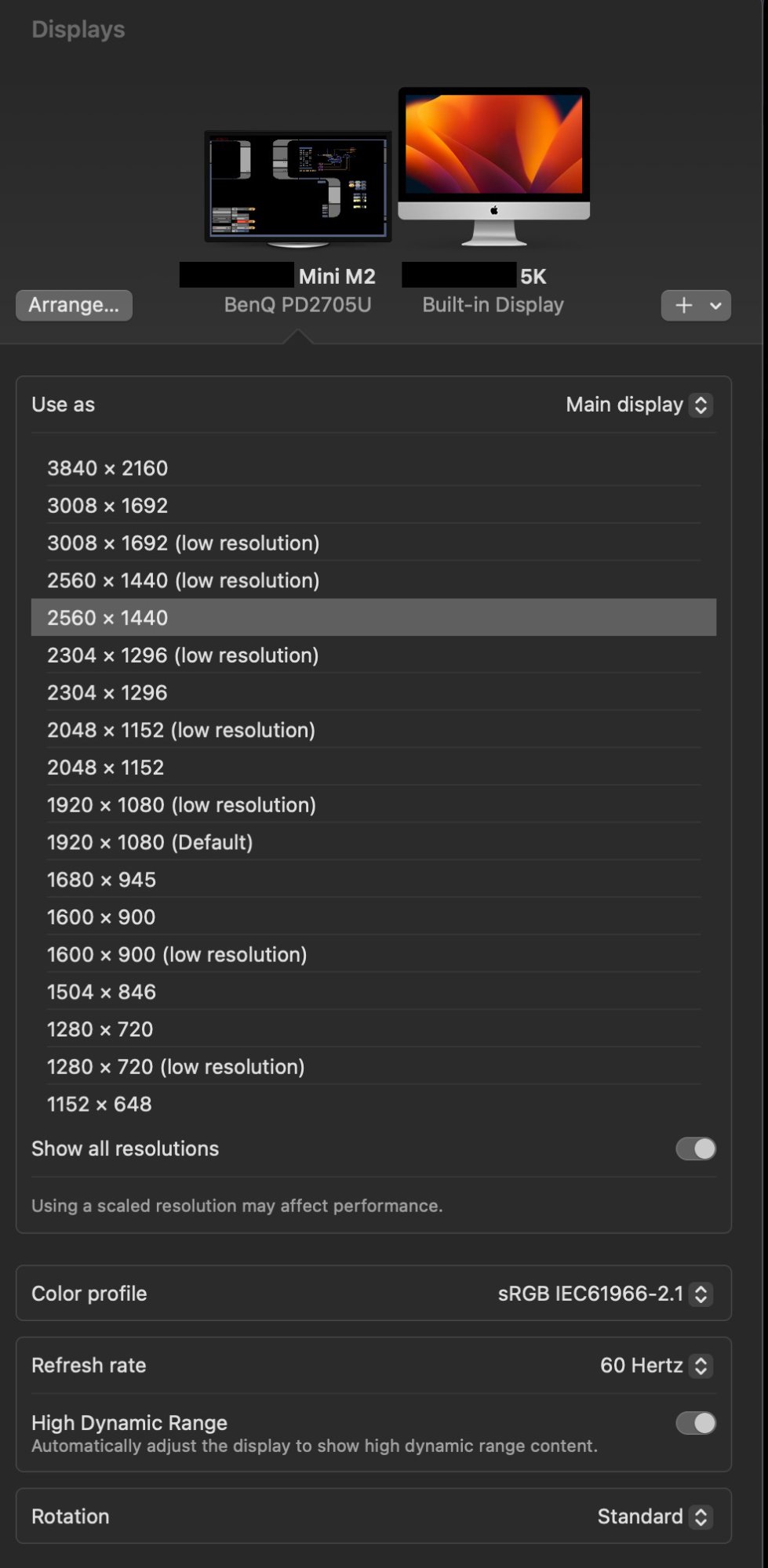This screenshot has height=1568, width=768.
Task: Toggle High Dynamic Range switch
Action: pyautogui.click(x=696, y=1423)
